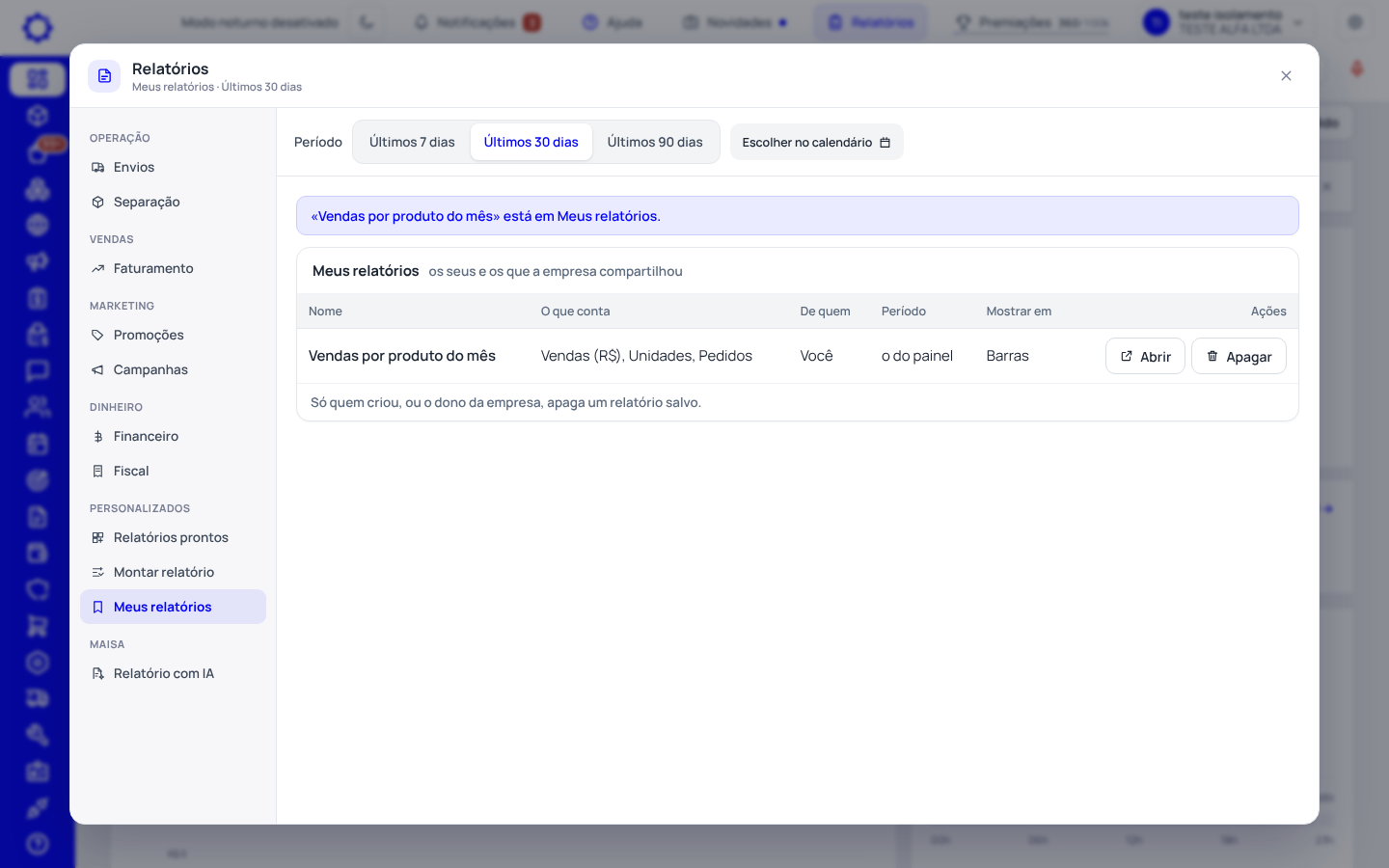Click the Período column header in the table

click(904, 312)
